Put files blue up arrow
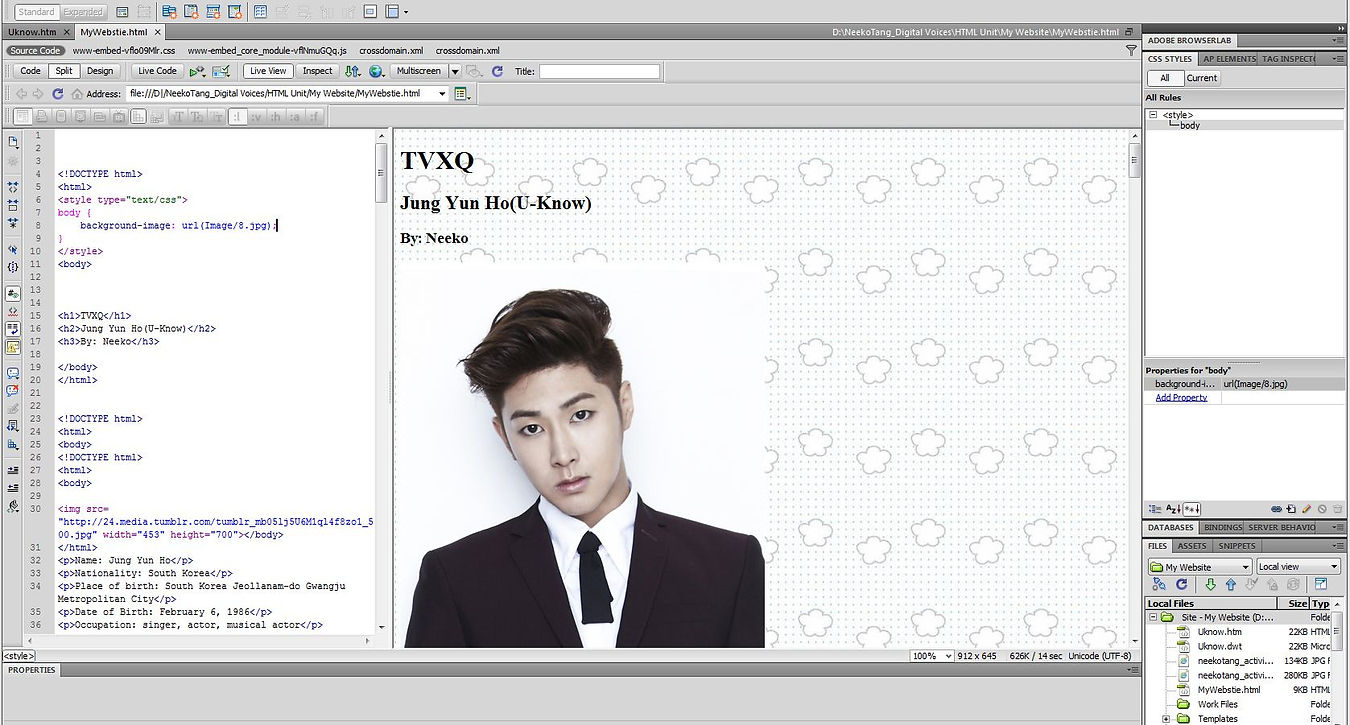The width and height of the screenshot is (1350, 725). 1230,585
